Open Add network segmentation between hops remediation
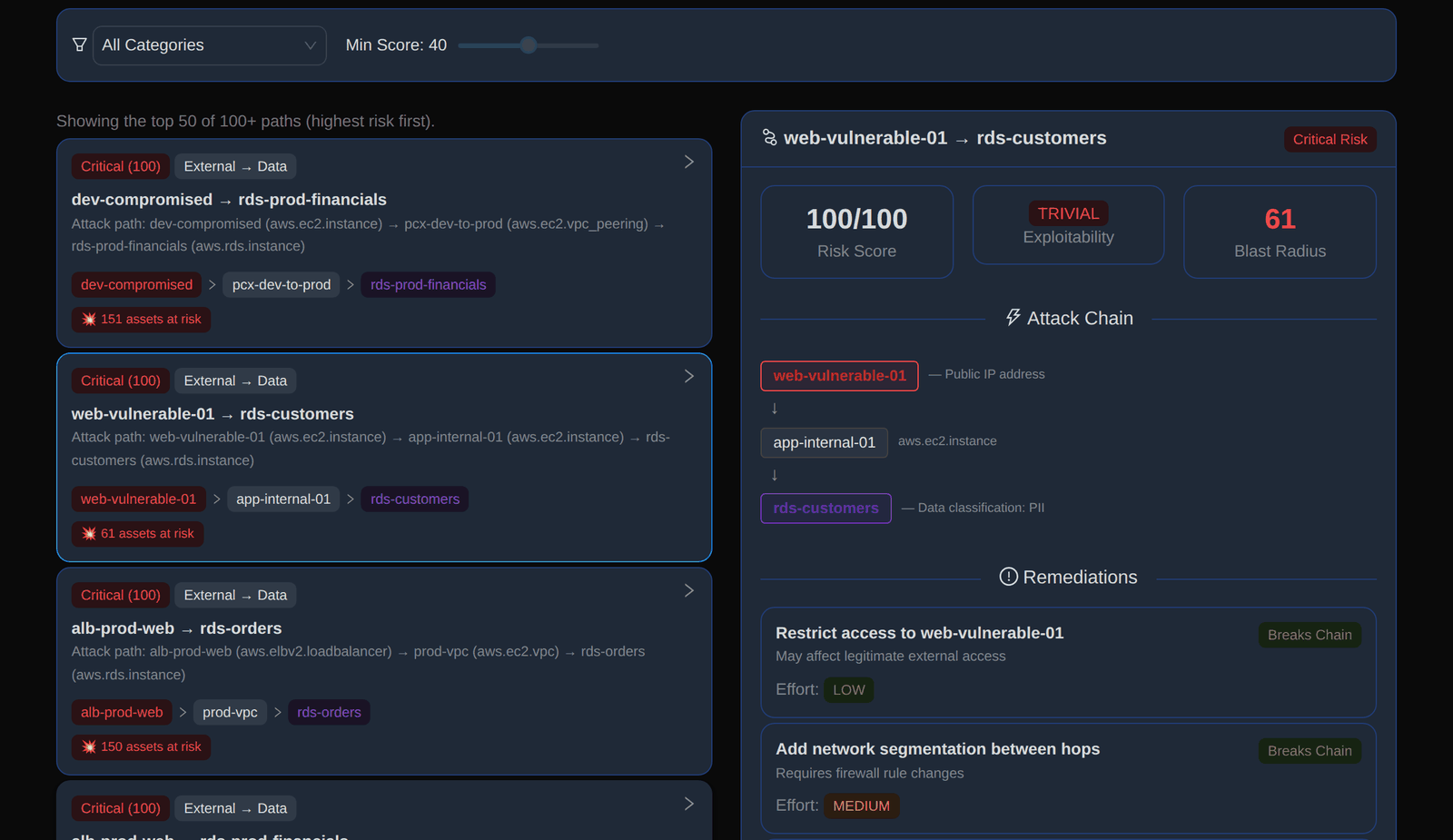Screen dimensions: 1453x840 point(1069,778)
